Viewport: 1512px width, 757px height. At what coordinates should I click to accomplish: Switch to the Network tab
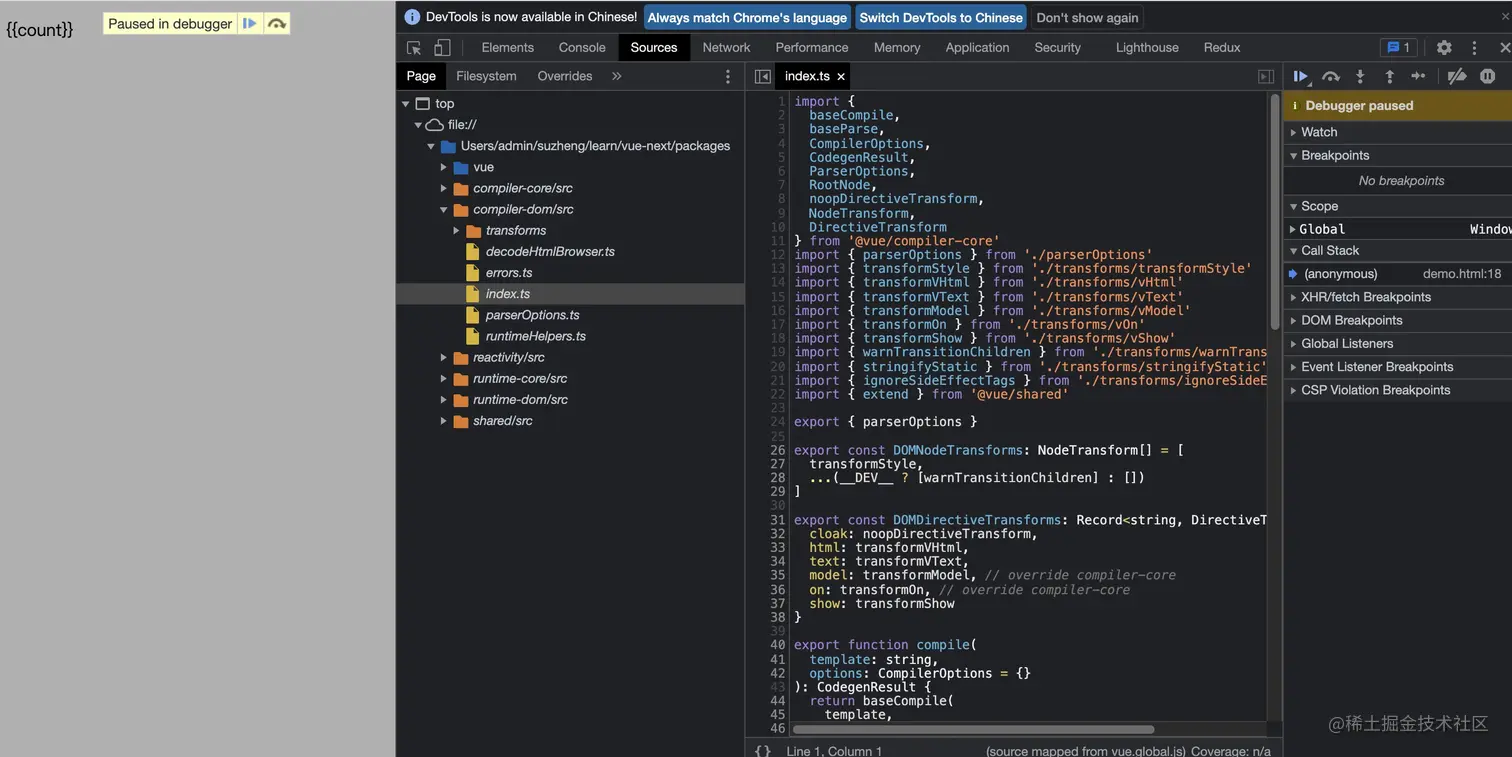pyautogui.click(x=726, y=47)
